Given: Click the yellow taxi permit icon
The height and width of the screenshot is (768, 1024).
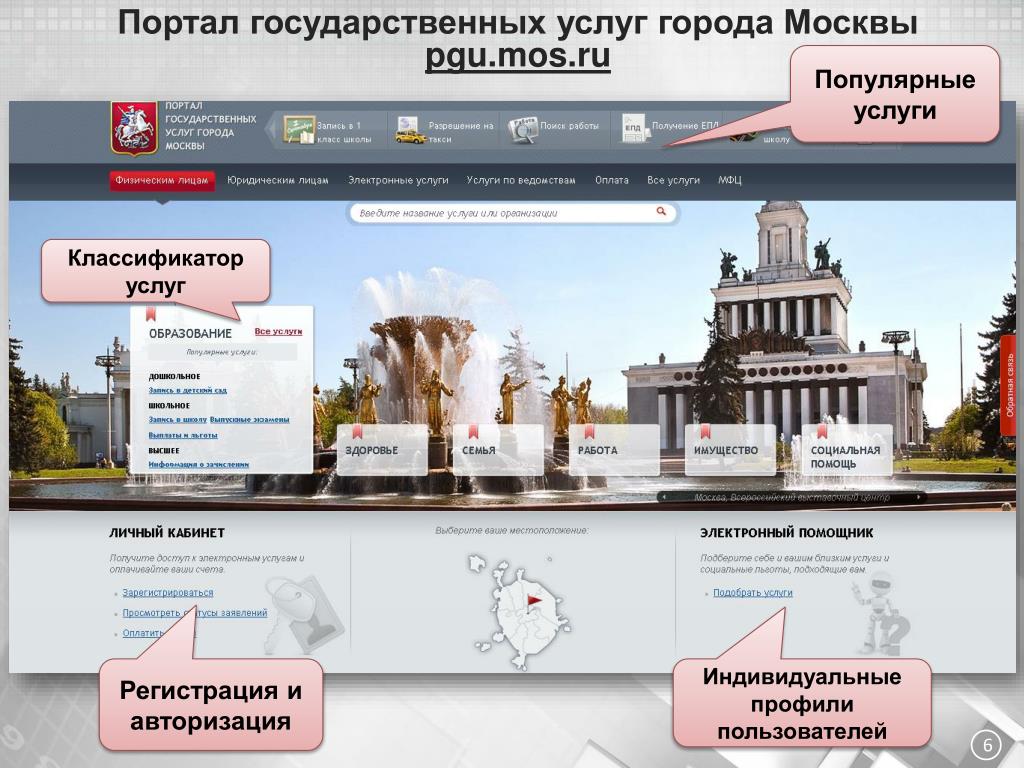Looking at the screenshot, I should point(409,131).
